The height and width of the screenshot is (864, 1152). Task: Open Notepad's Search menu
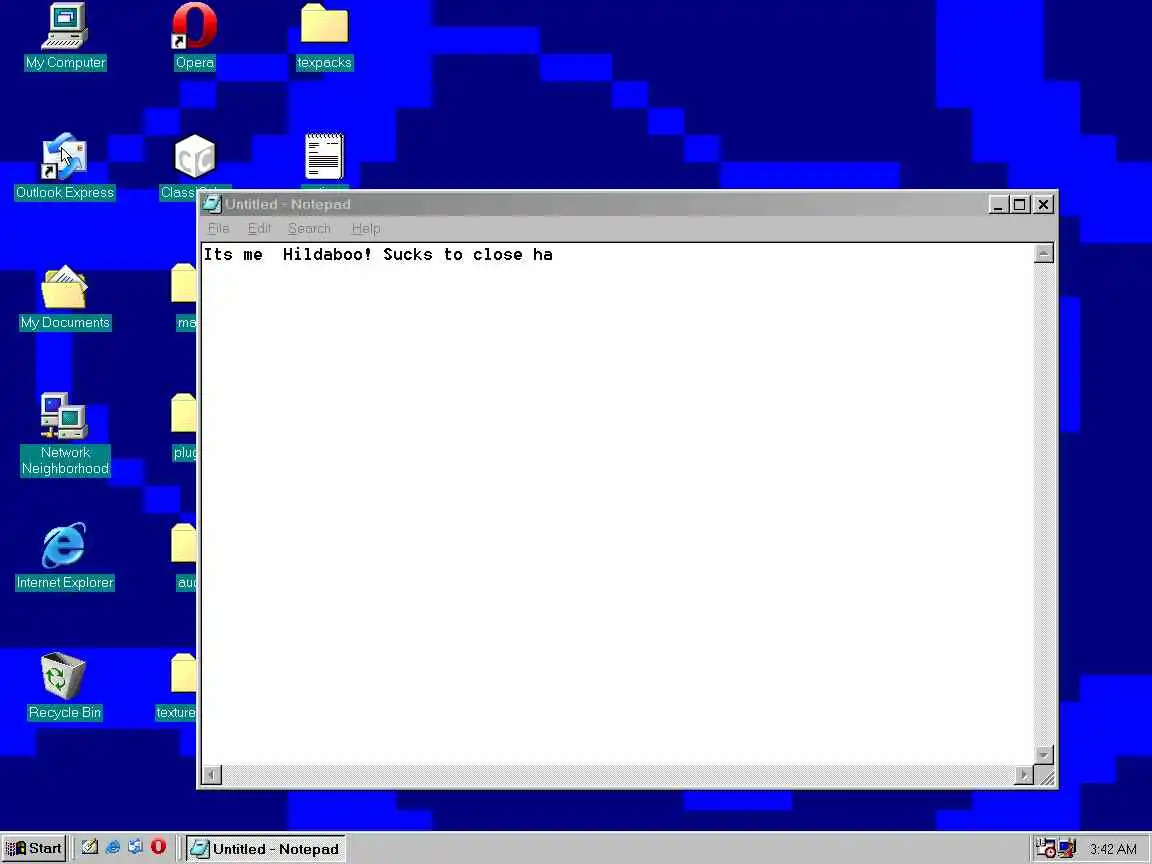(309, 228)
